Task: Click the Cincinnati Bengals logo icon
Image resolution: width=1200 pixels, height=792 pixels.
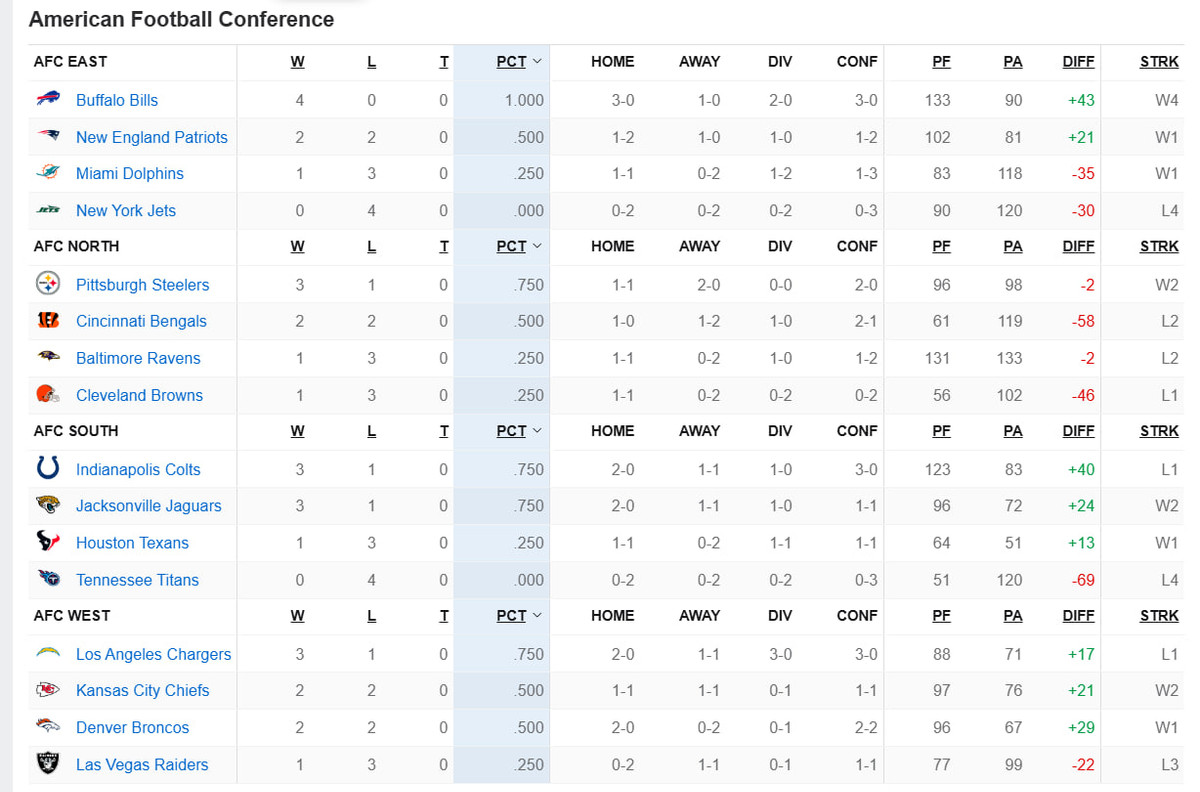Action: click(48, 321)
